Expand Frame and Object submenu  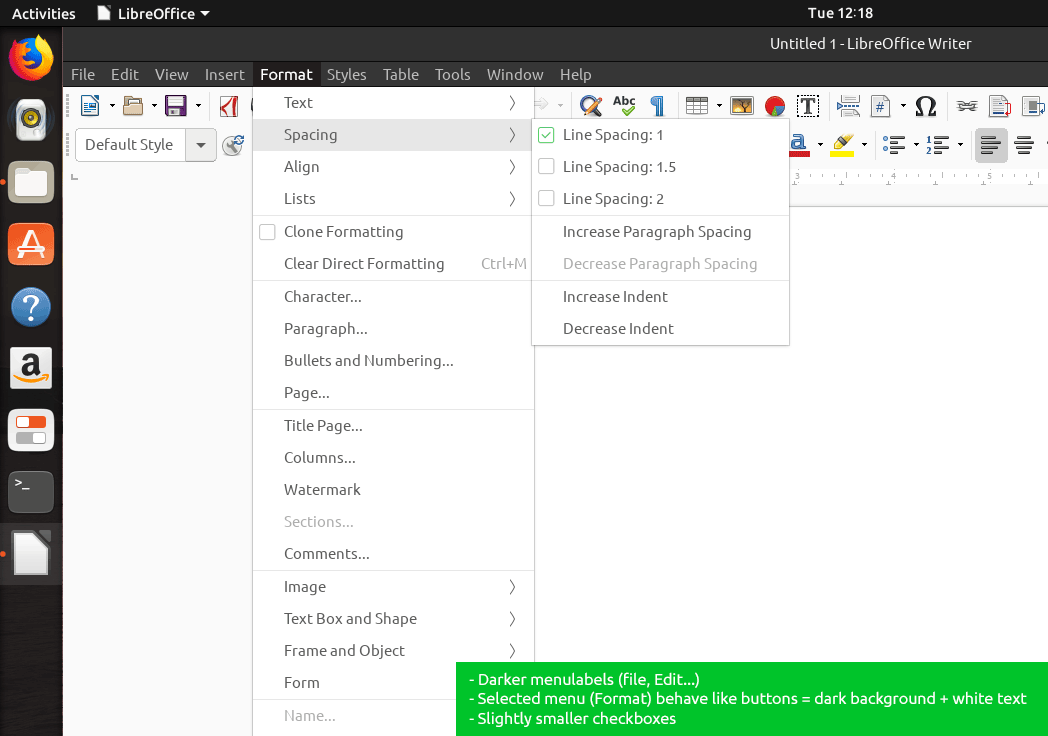tap(393, 651)
